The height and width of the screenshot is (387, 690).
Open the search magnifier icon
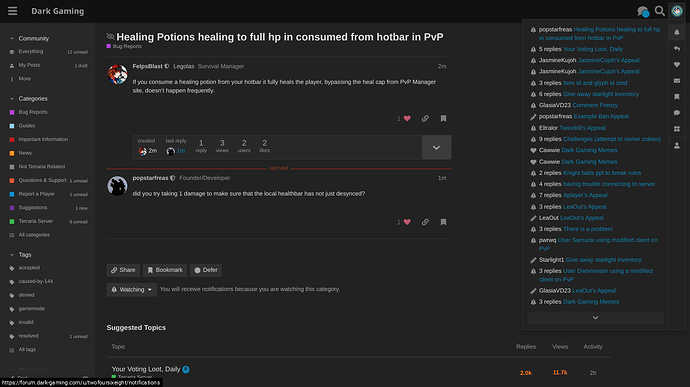point(659,11)
